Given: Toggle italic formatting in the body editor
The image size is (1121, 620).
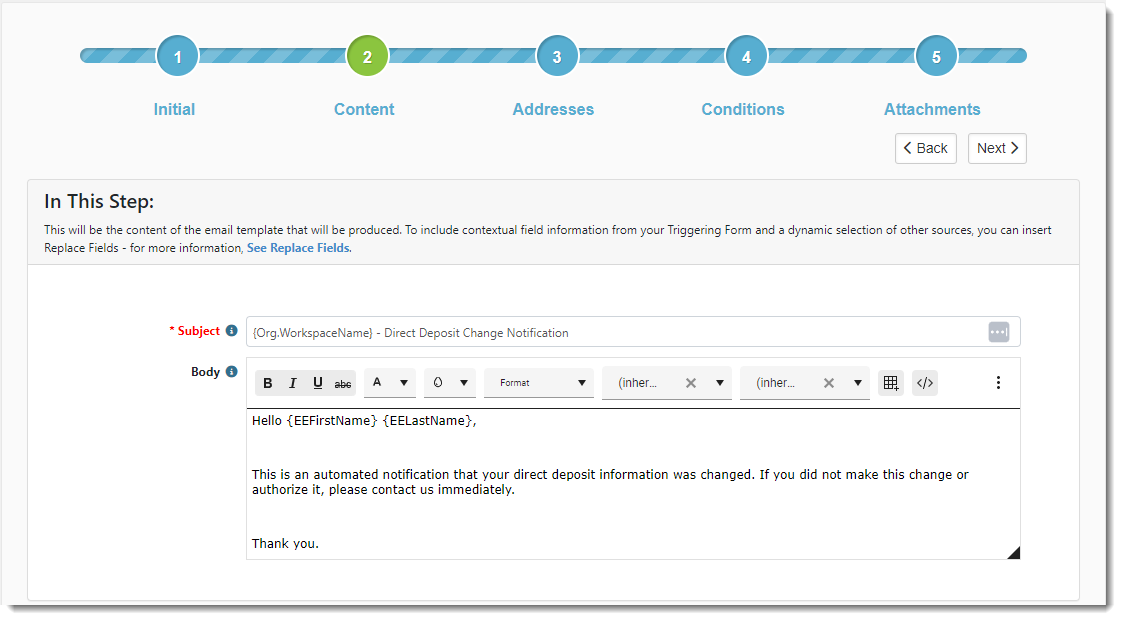Looking at the screenshot, I should pos(293,383).
